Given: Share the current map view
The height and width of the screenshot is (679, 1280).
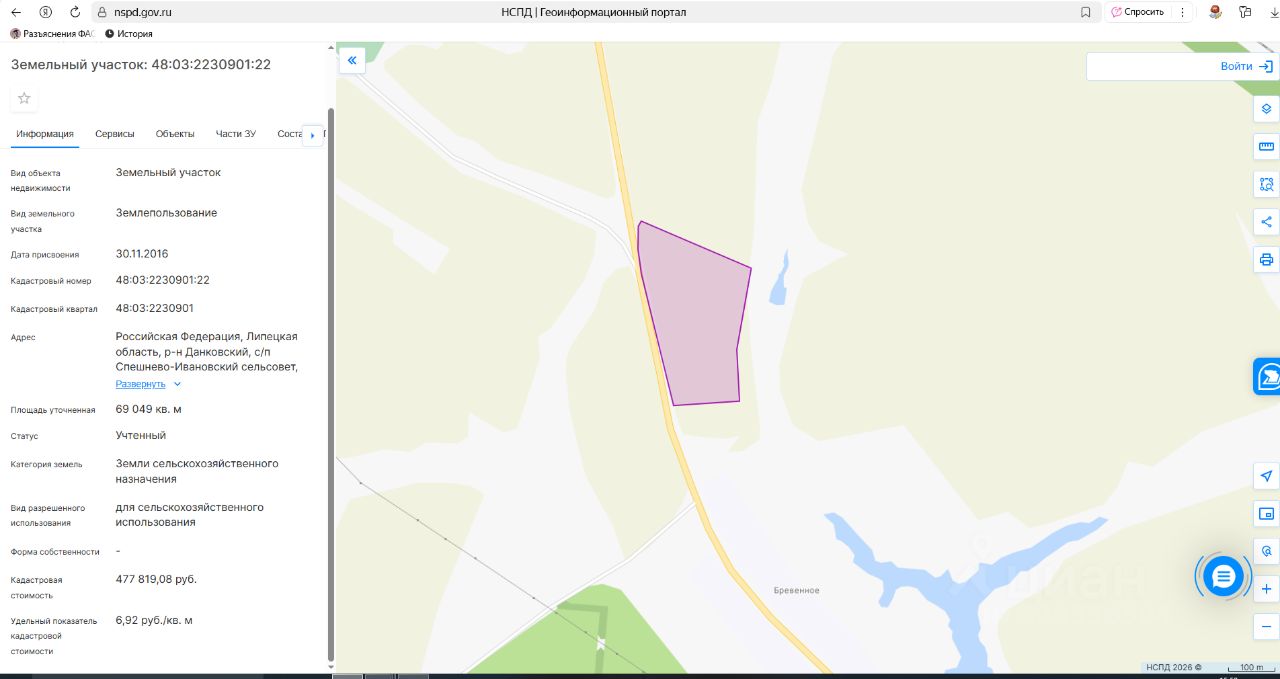Looking at the screenshot, I should coord(1266,222).
